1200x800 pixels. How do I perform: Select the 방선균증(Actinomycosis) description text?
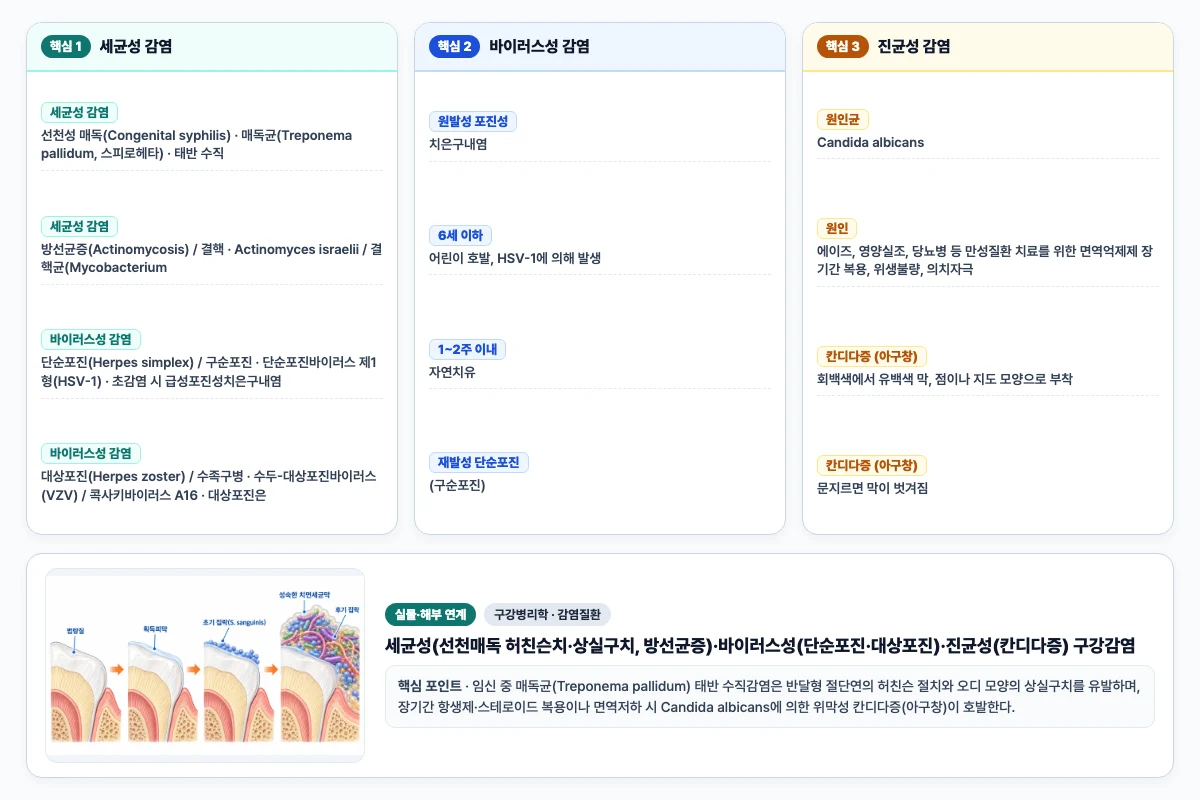click(x=211, y=258)
